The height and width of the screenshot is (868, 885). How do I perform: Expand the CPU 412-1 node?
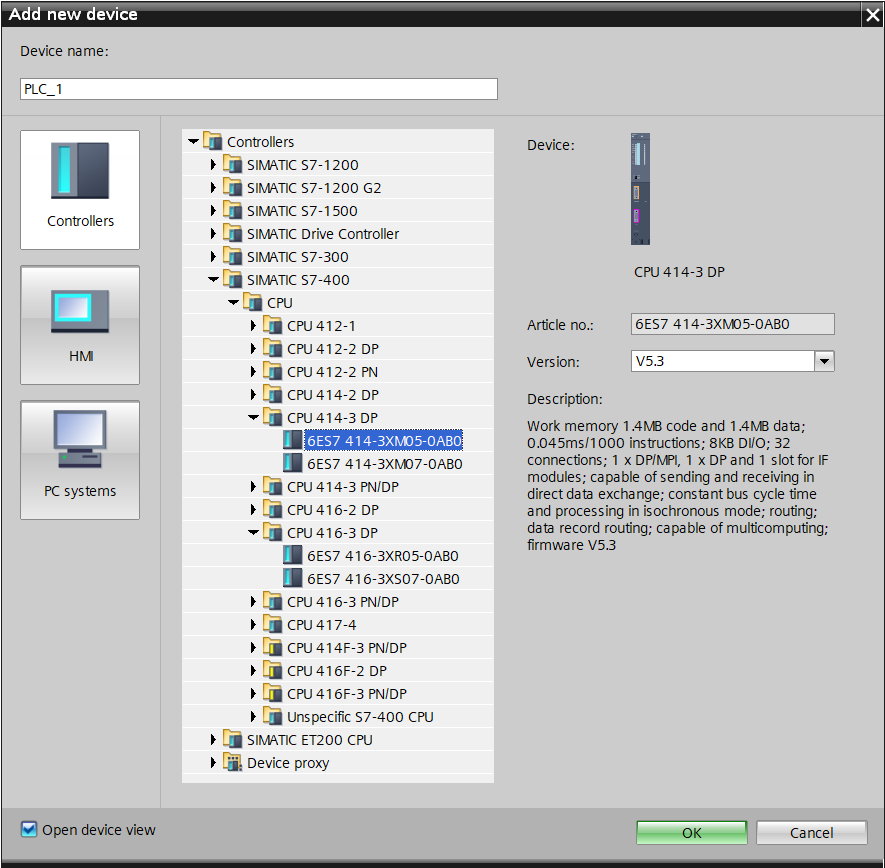pos(253,326)
